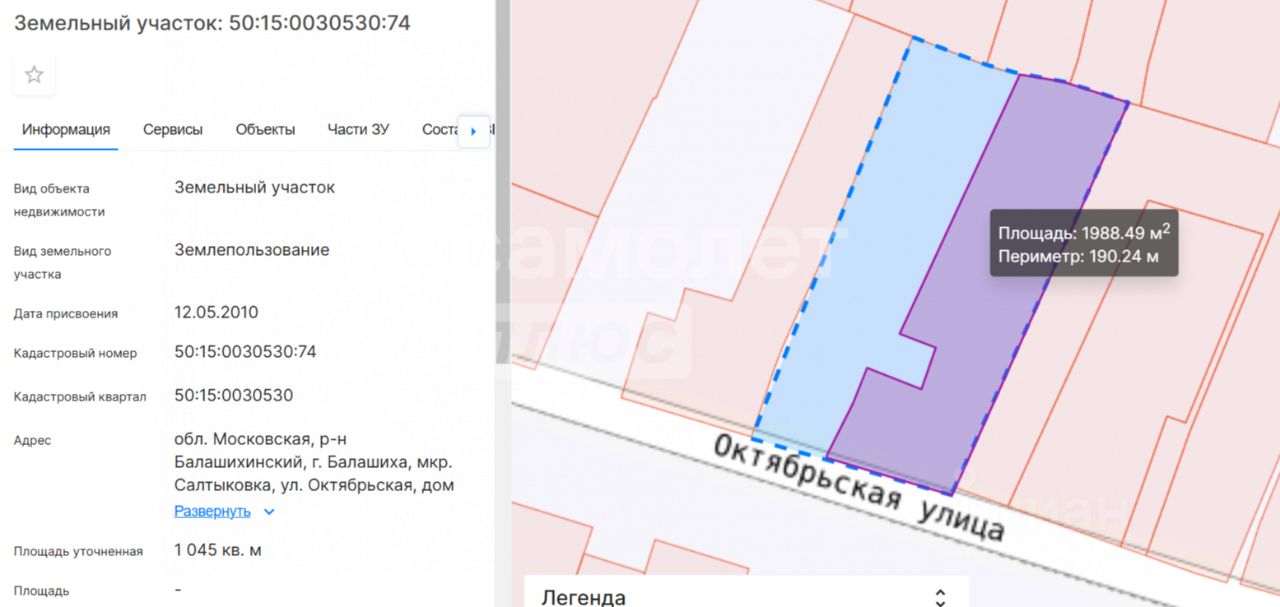
Task: Expand address with the Развернуть link
Action: [212, 511]
